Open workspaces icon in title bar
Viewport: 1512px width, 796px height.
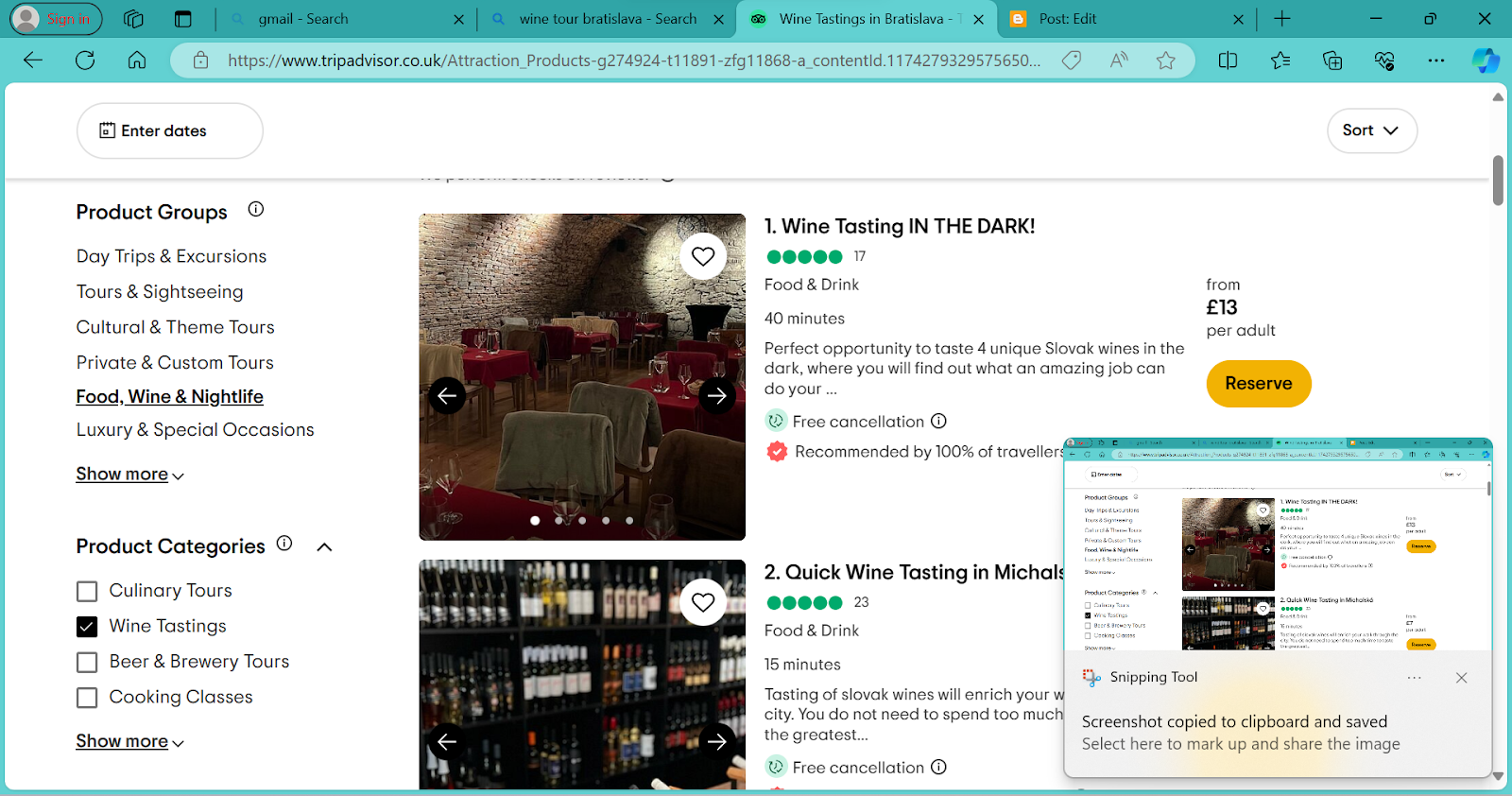(133, 19)
